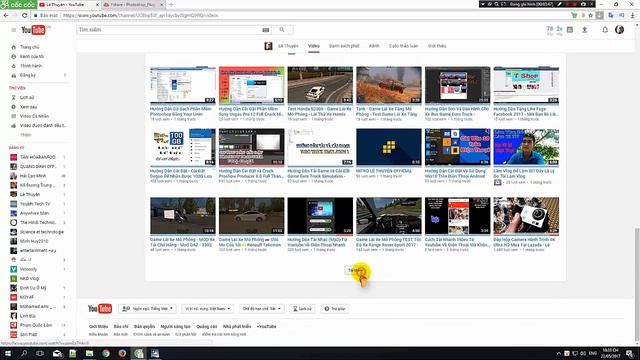Open 100 GB Dropbox video thumbnail
This screenshot has width=640, height=360.
182,147
